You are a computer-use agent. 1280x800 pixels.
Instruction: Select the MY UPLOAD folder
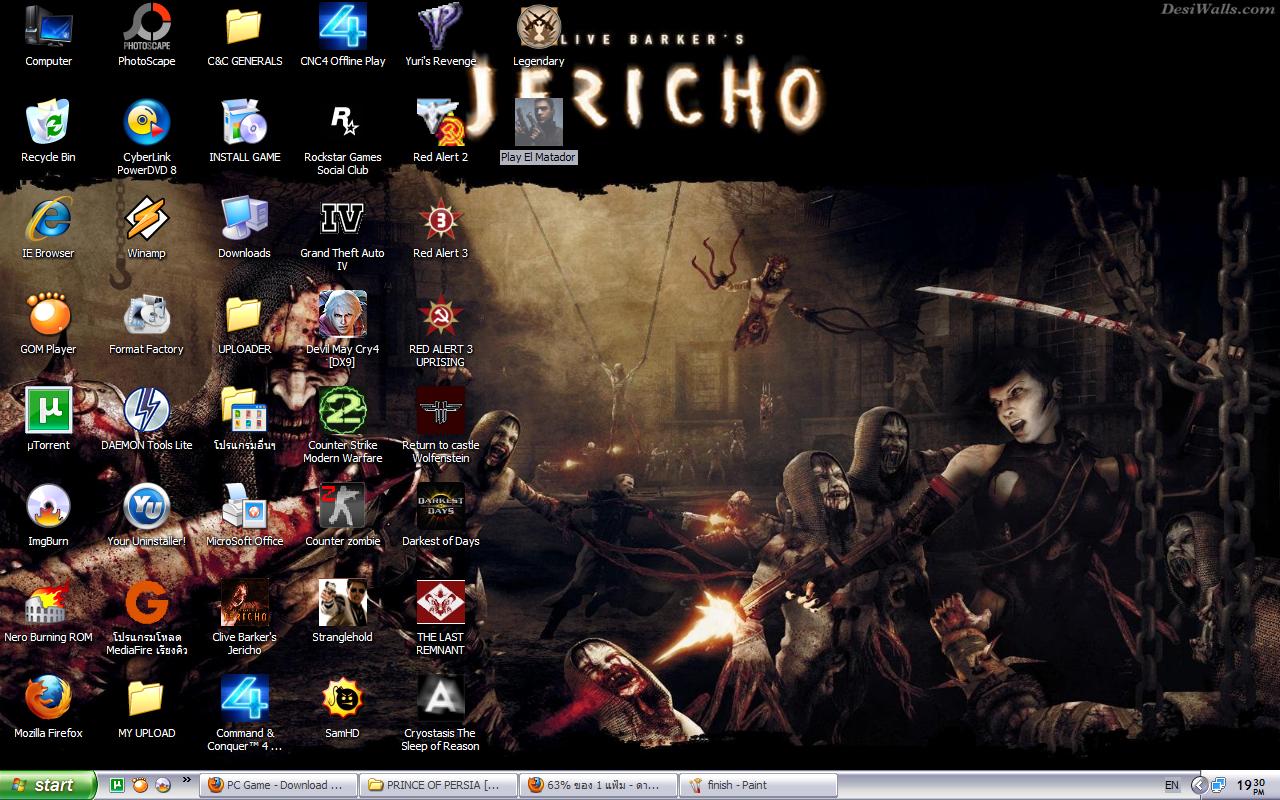click(x=146, y=699)
